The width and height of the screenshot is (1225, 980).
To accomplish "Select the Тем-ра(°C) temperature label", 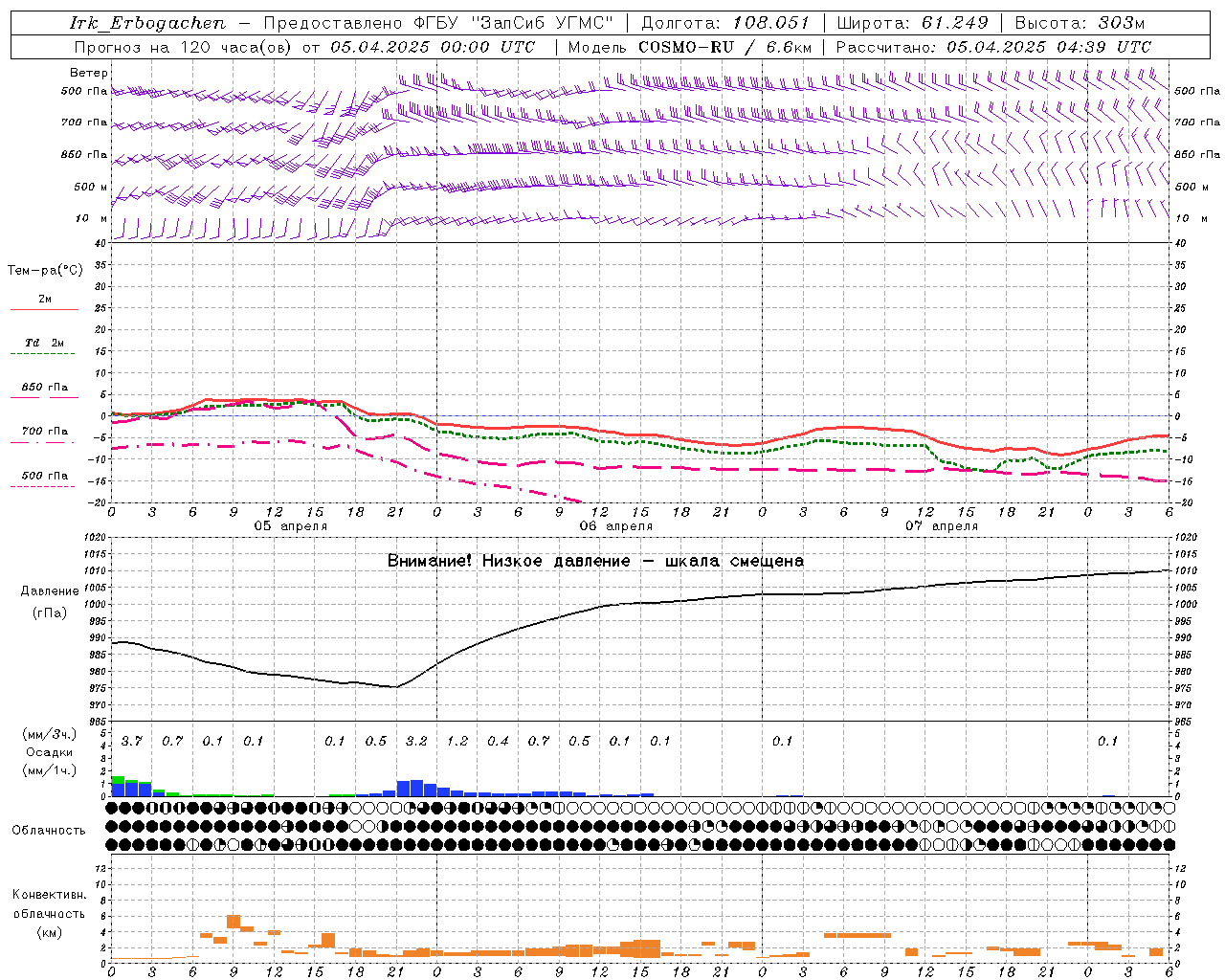I will [x=45, y=271].
